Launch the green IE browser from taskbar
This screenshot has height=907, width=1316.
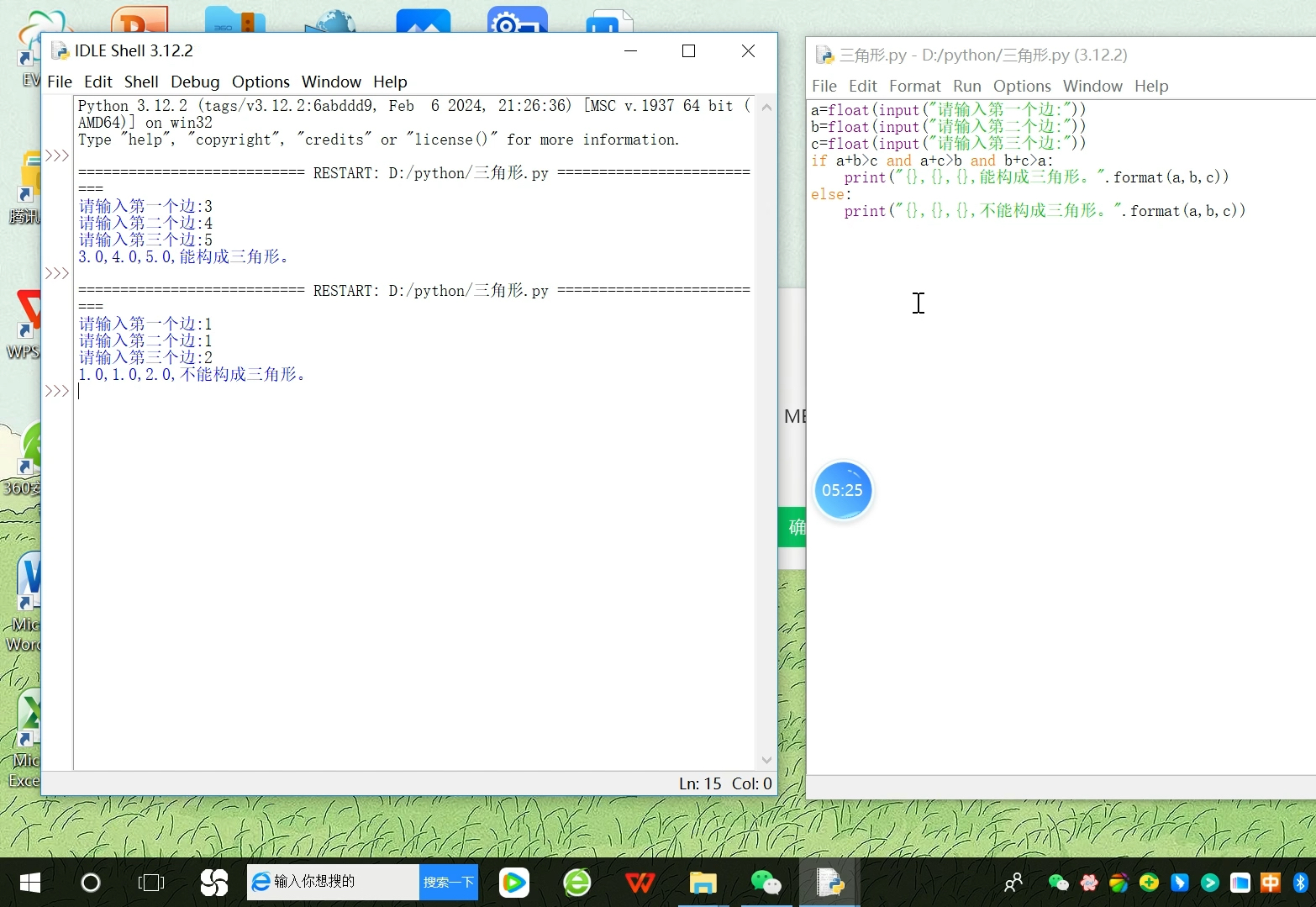[x=576, y=883]
